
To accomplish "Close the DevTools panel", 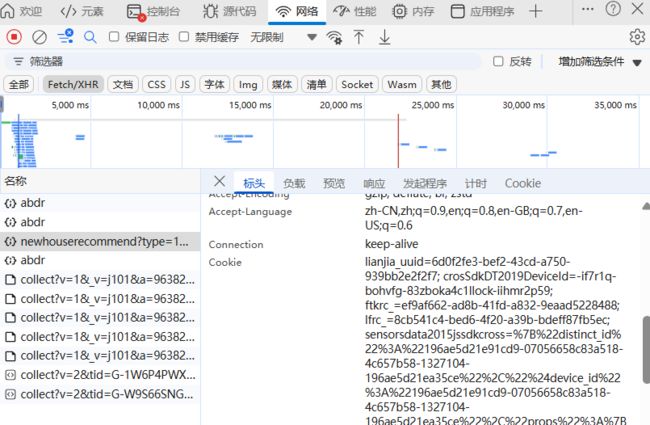I will click(638, 9).
